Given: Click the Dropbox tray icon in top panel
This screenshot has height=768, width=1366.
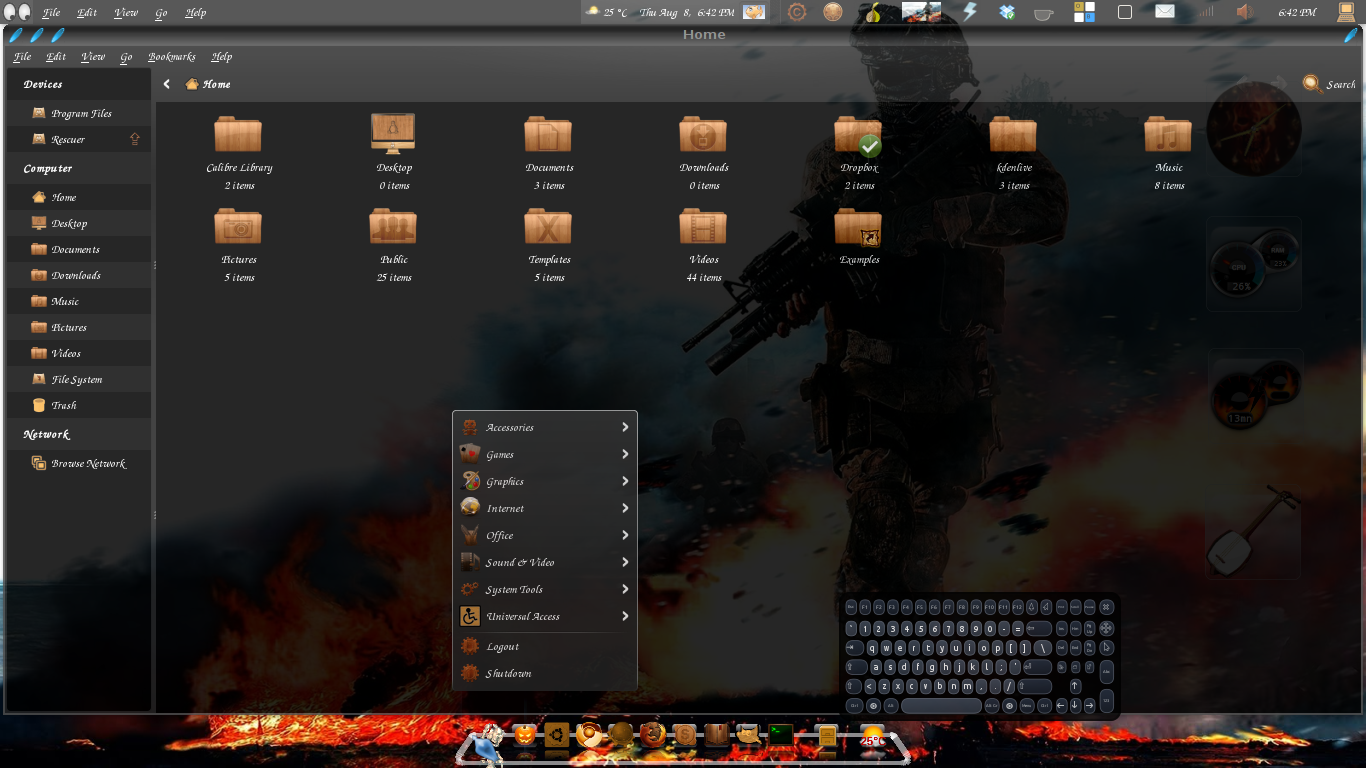Looking at the screenshot, I should point(1007,12).
